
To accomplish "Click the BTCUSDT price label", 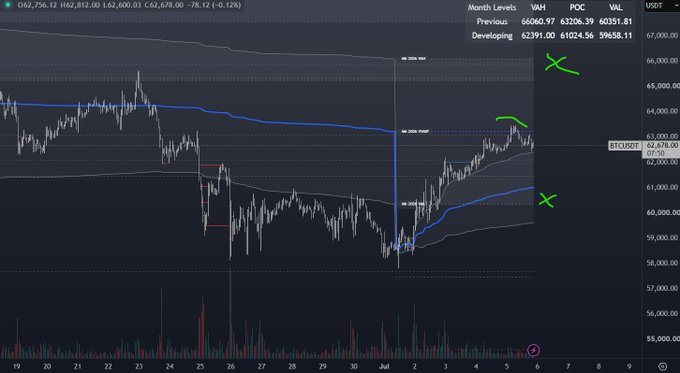I will tap(624, 146).
